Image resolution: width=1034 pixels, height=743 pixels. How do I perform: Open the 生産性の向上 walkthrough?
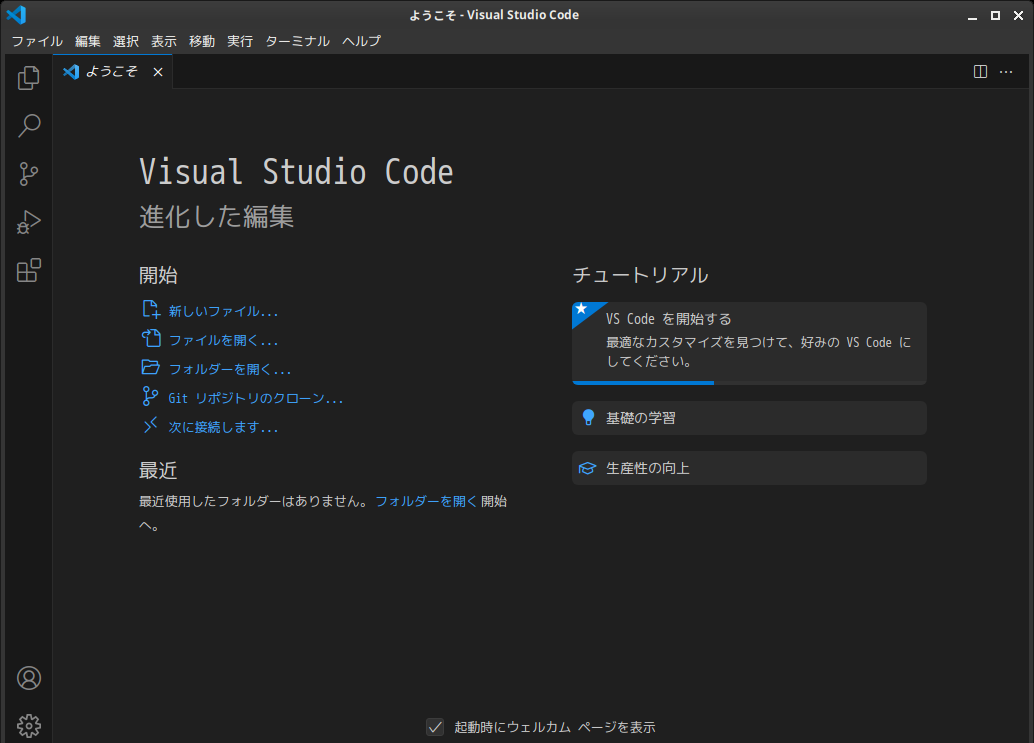coord(749,468)
